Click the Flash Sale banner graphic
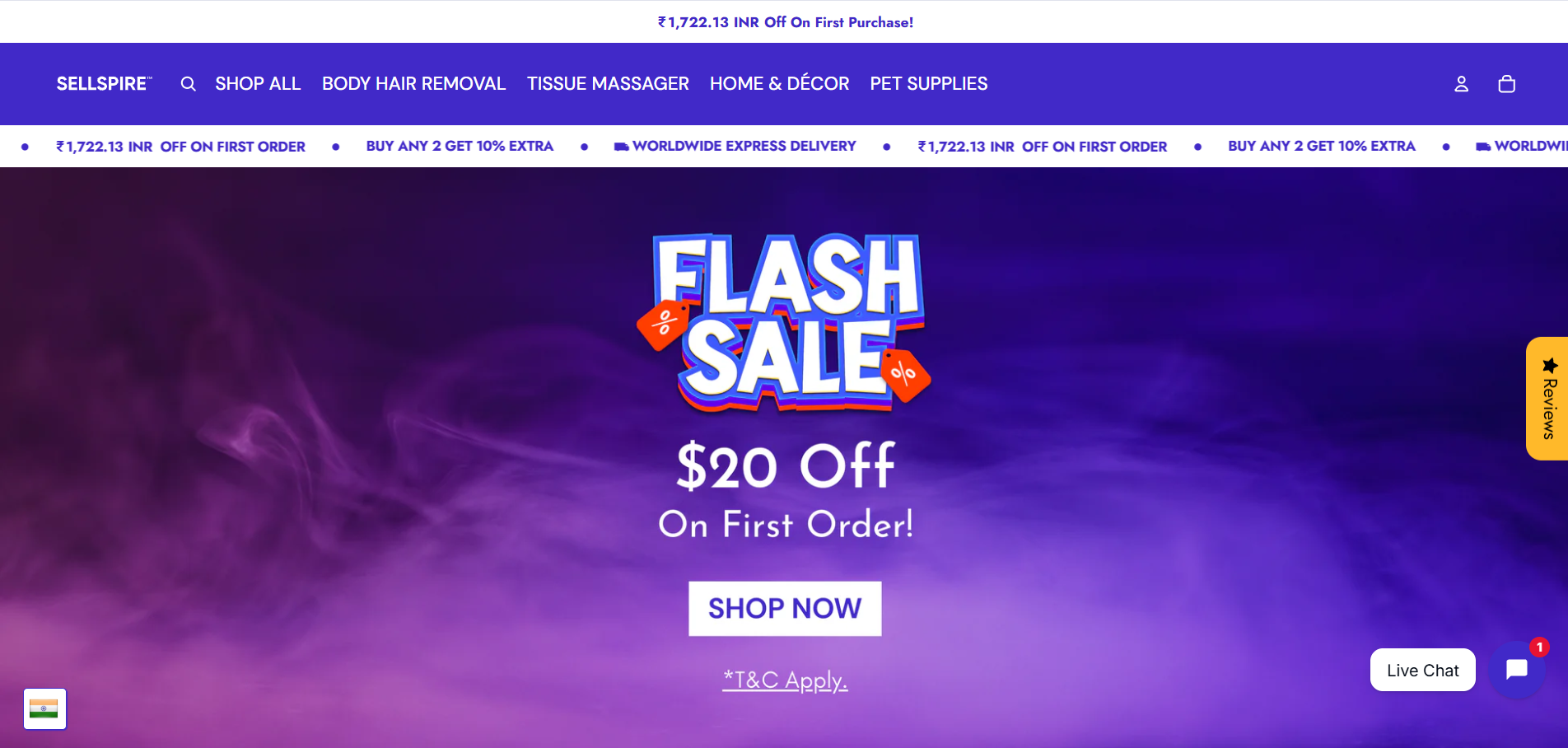This screenshot has width=1568, height=748. pyautogui.click(x=784, y=322)
